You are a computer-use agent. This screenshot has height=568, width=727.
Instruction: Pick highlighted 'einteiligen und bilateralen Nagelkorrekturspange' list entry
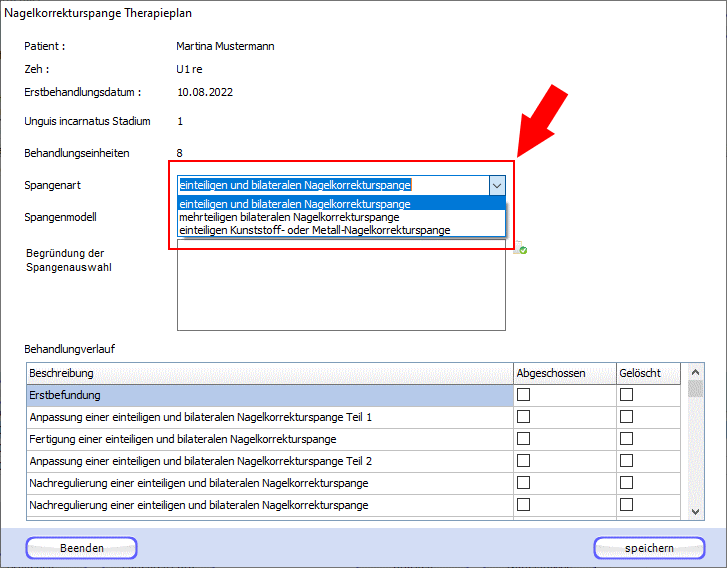click(294, 204)
